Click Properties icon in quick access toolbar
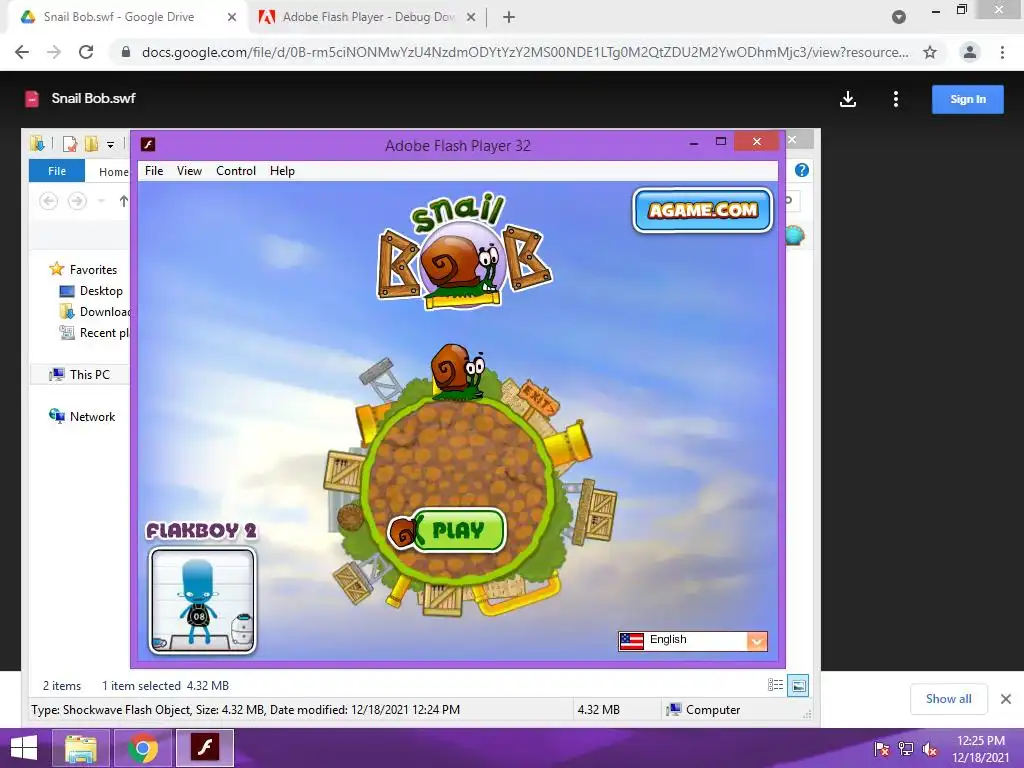 70,144
